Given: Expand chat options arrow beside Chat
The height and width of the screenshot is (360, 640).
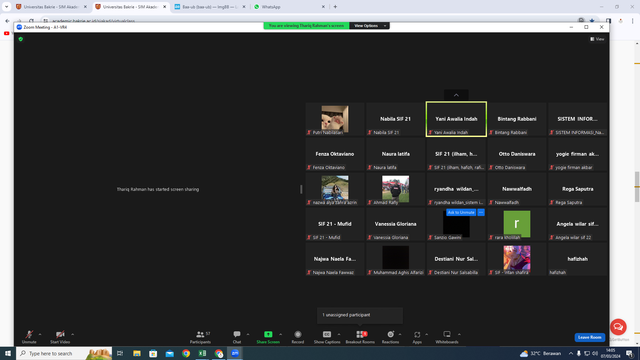Looking at the screenshot, I should 248,334.
